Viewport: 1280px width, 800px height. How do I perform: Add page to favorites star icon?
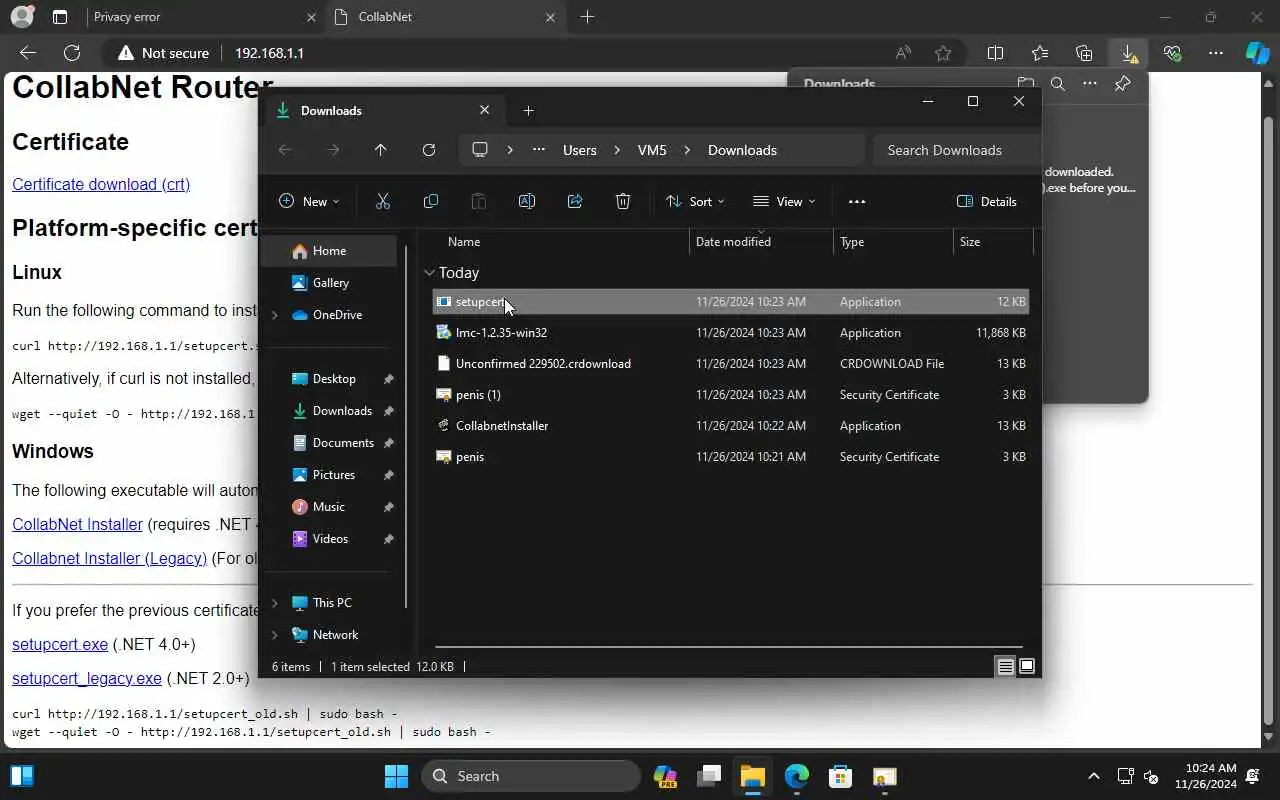tap(943, 53)
